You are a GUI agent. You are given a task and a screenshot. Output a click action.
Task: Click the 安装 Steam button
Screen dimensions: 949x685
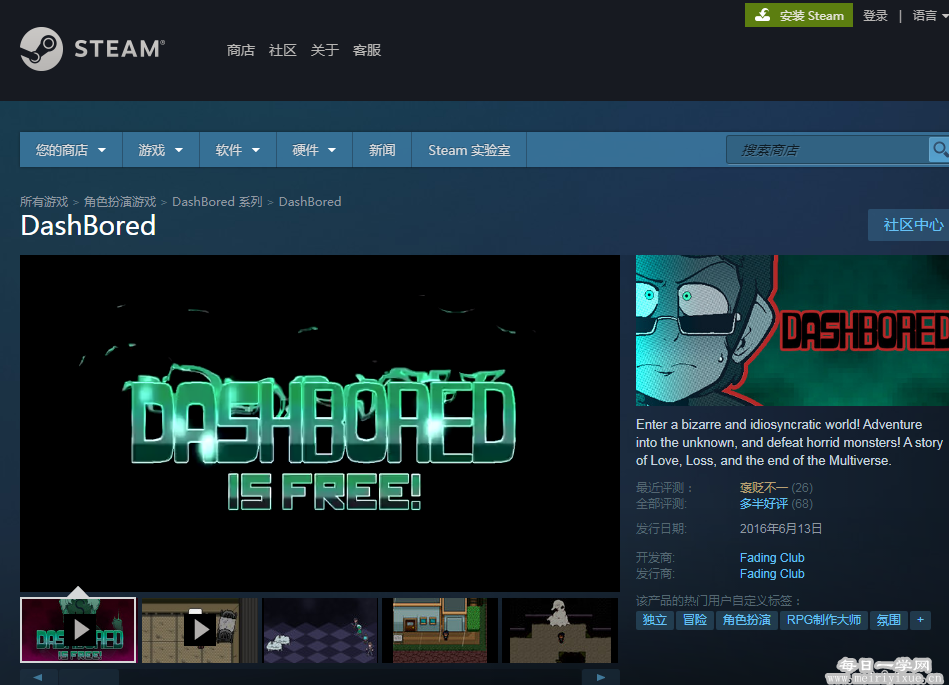pyautogui.click(x=799, y=15)
